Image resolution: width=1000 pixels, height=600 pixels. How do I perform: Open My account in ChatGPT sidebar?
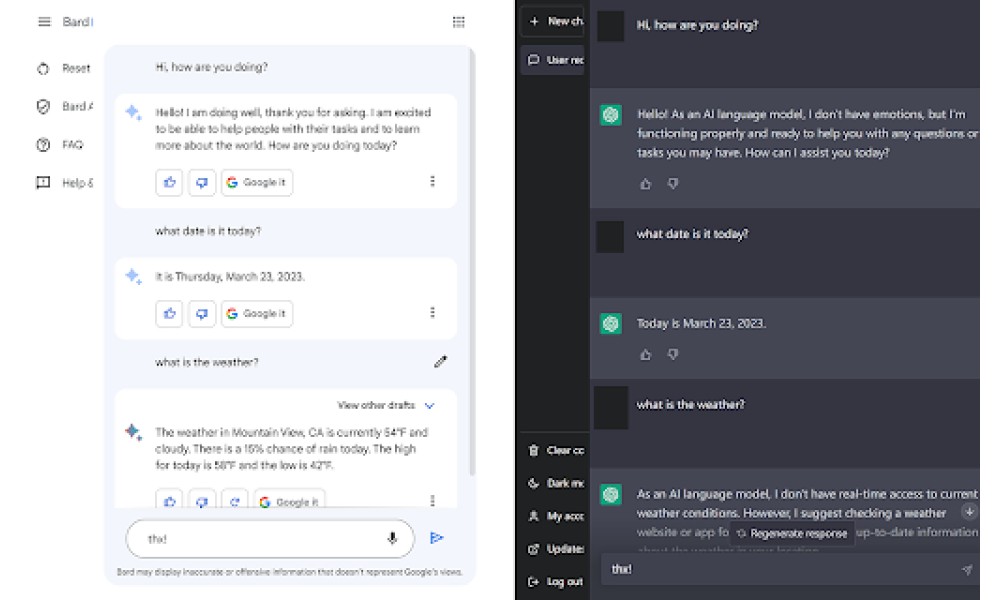pyautogui.click(x=555, y=516)
